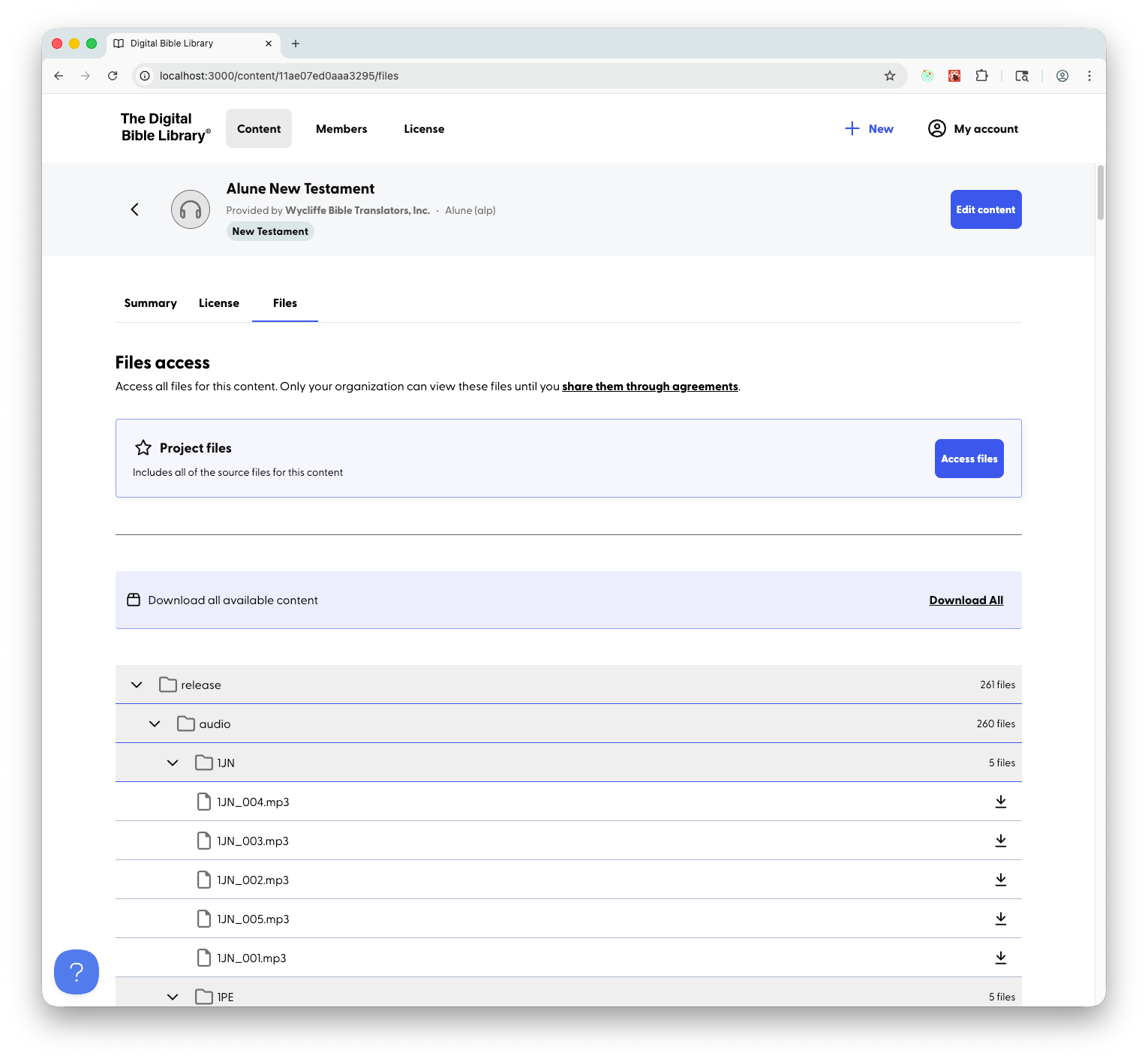The width and height of the screenshot is (1148, 1062).
Task: Click the browser forward arrow
Action: [86, 76]
